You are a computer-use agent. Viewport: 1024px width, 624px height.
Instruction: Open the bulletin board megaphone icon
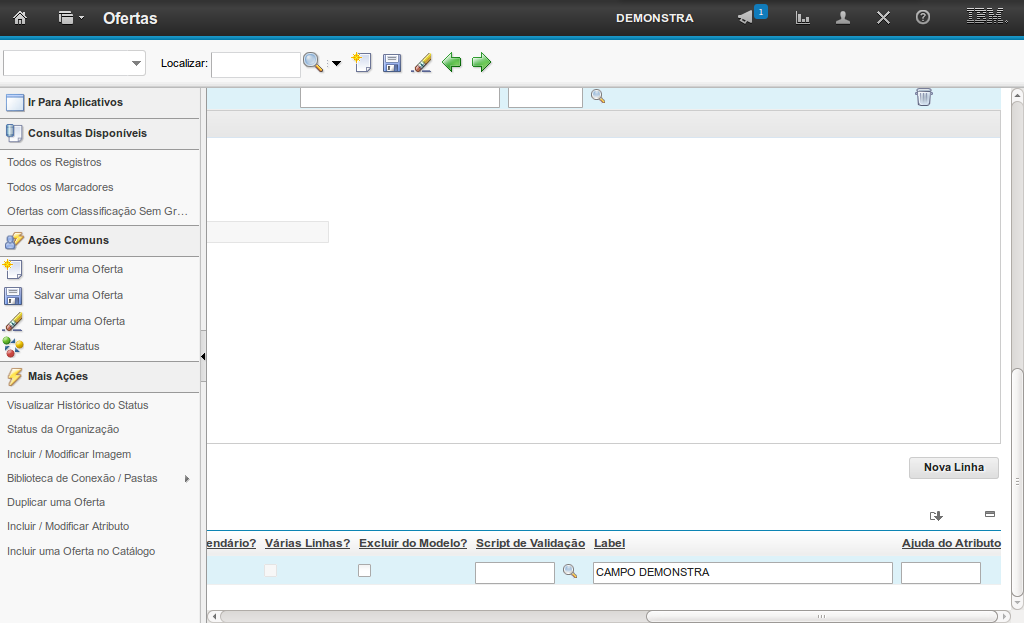coord(746,18)
